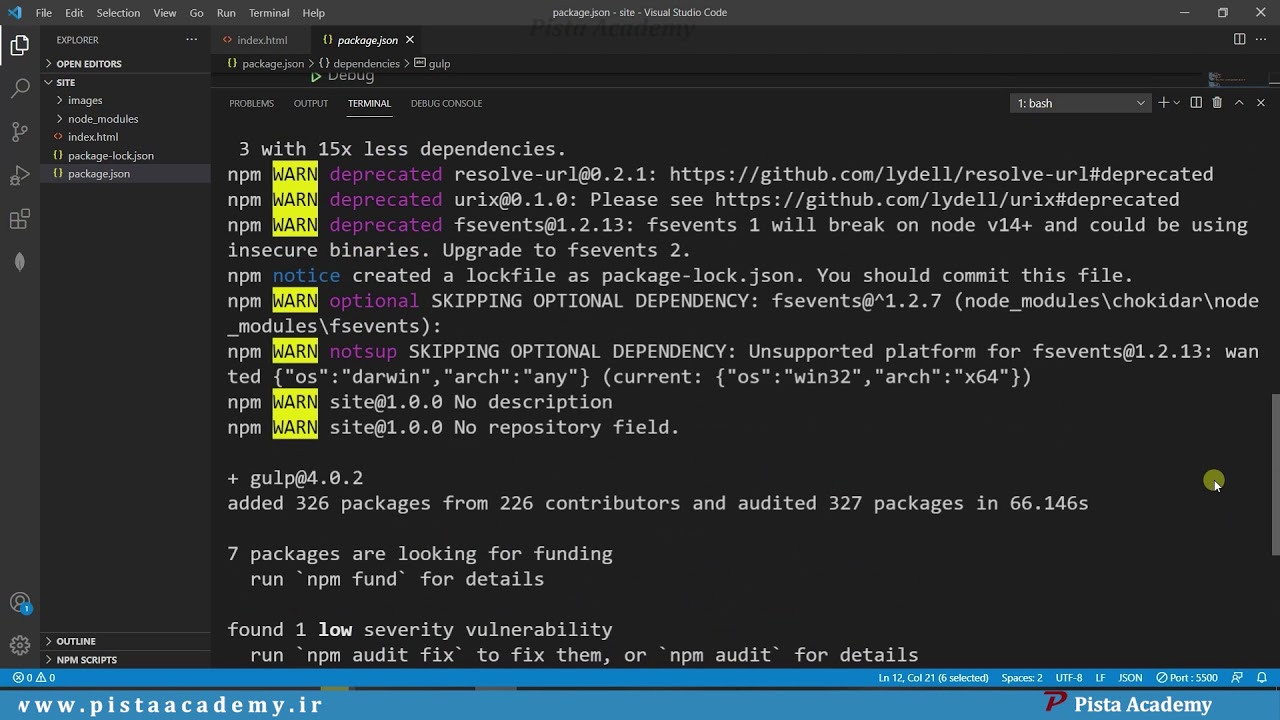Open the Go menu

196,13
